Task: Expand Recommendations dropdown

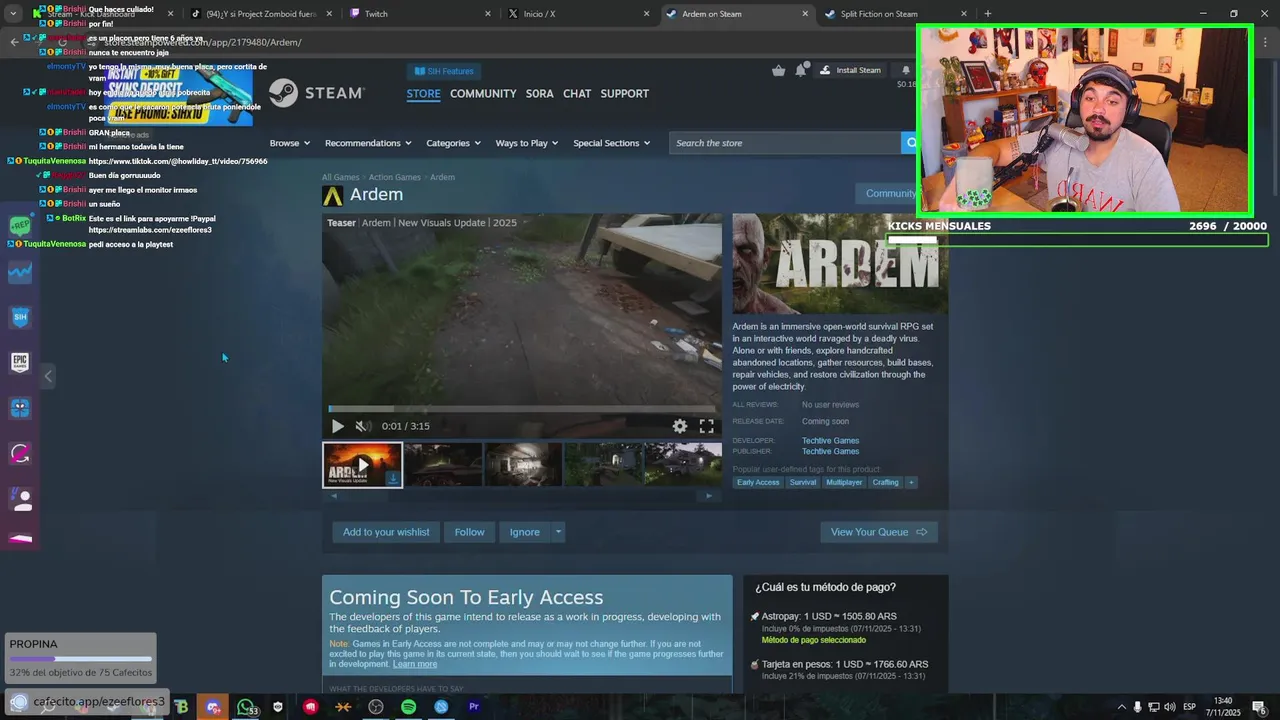Action: (x=368, y=143)
